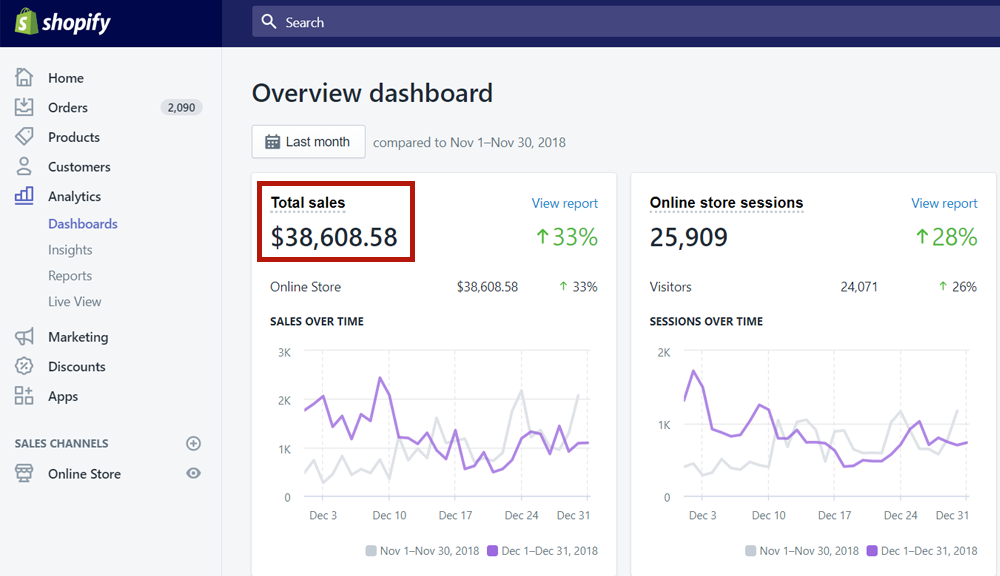1000x576 pixels.
Task: Click inside the Search field
Action: click(620, 22)
